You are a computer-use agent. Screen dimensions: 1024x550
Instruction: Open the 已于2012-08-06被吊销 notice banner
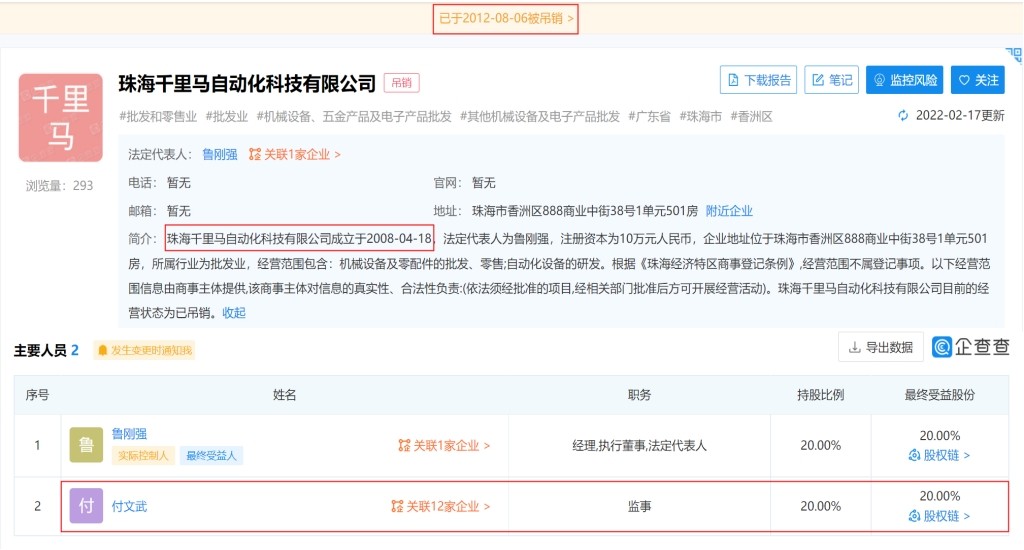coord(505,18)
